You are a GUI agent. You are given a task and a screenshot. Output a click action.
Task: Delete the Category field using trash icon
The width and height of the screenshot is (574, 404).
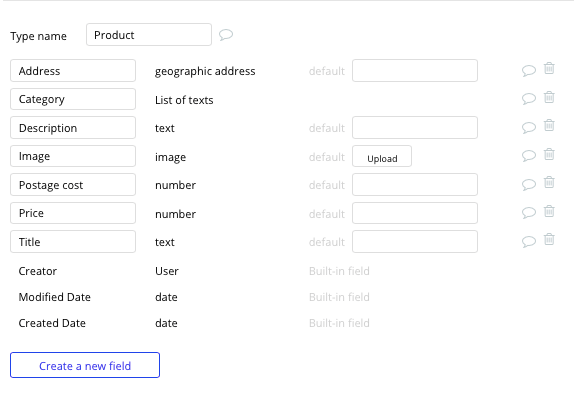549,97
